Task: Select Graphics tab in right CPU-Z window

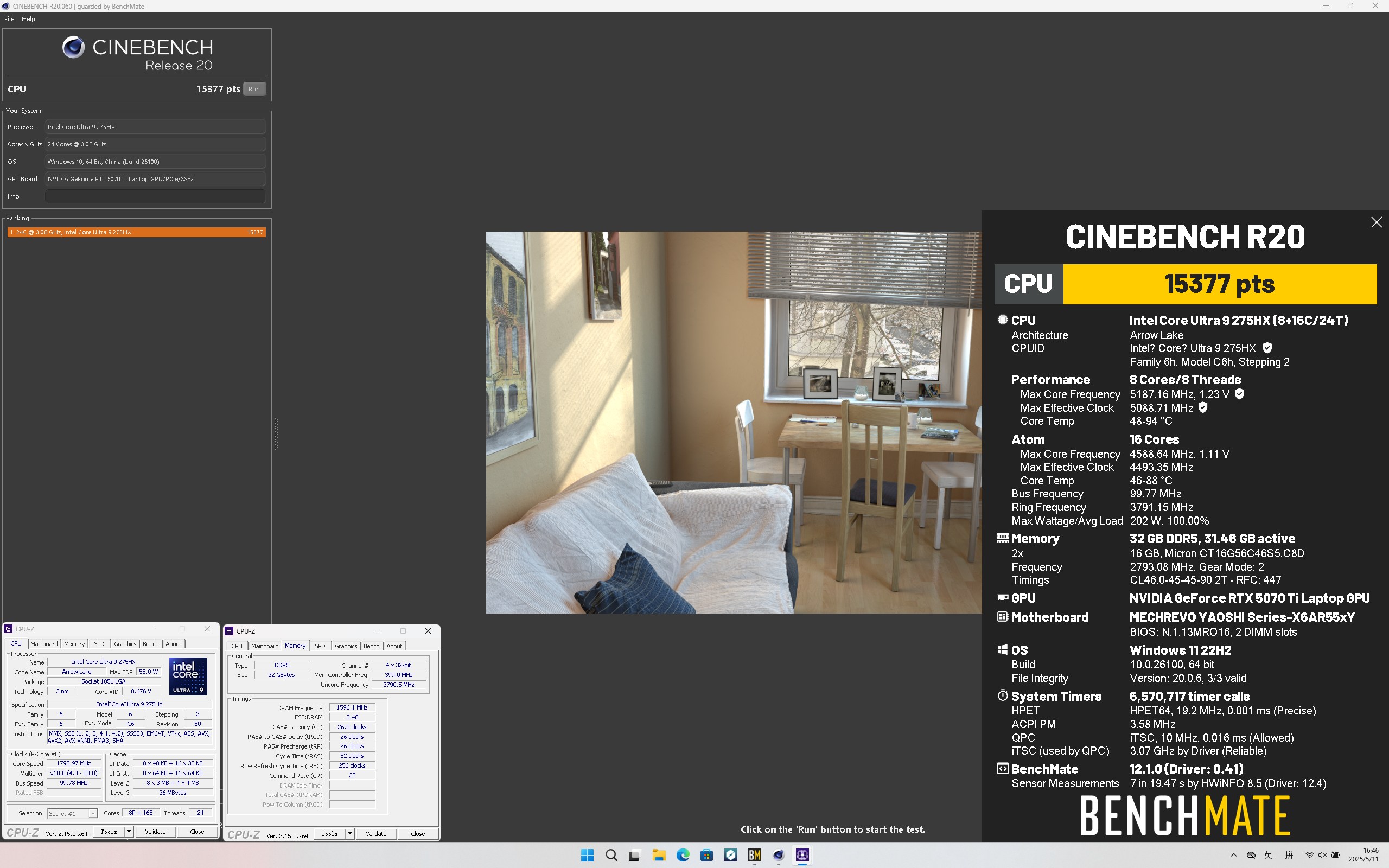Action: [x=346, y=647]
